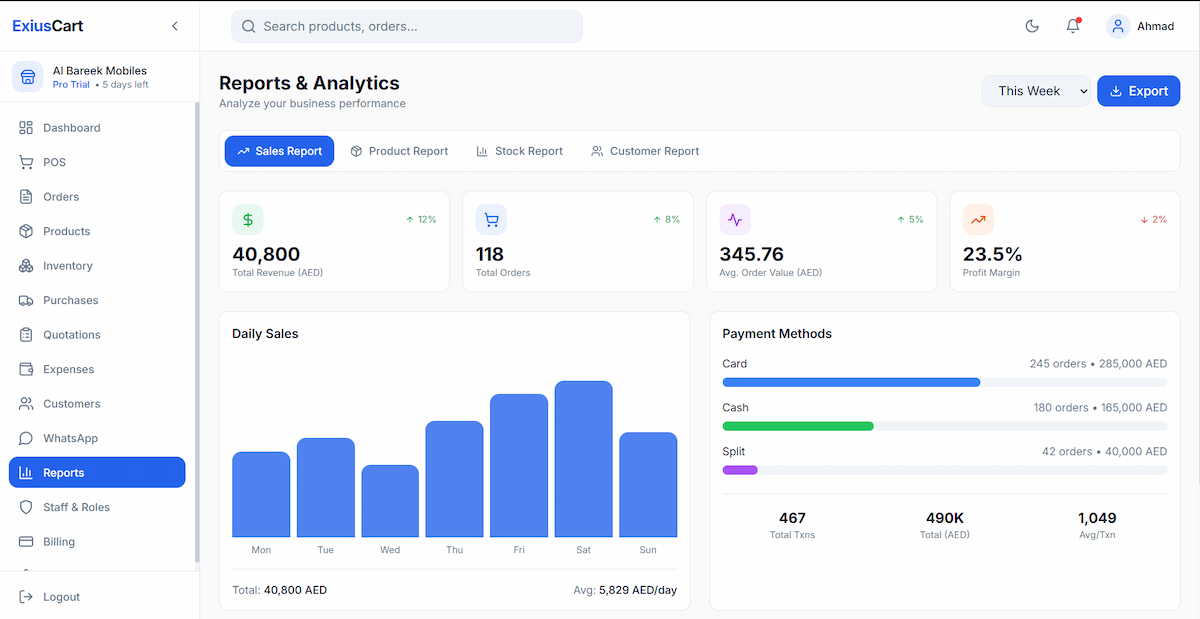Click the green Cash payment progress bar

pyautogui.click(x=798, y=426)
